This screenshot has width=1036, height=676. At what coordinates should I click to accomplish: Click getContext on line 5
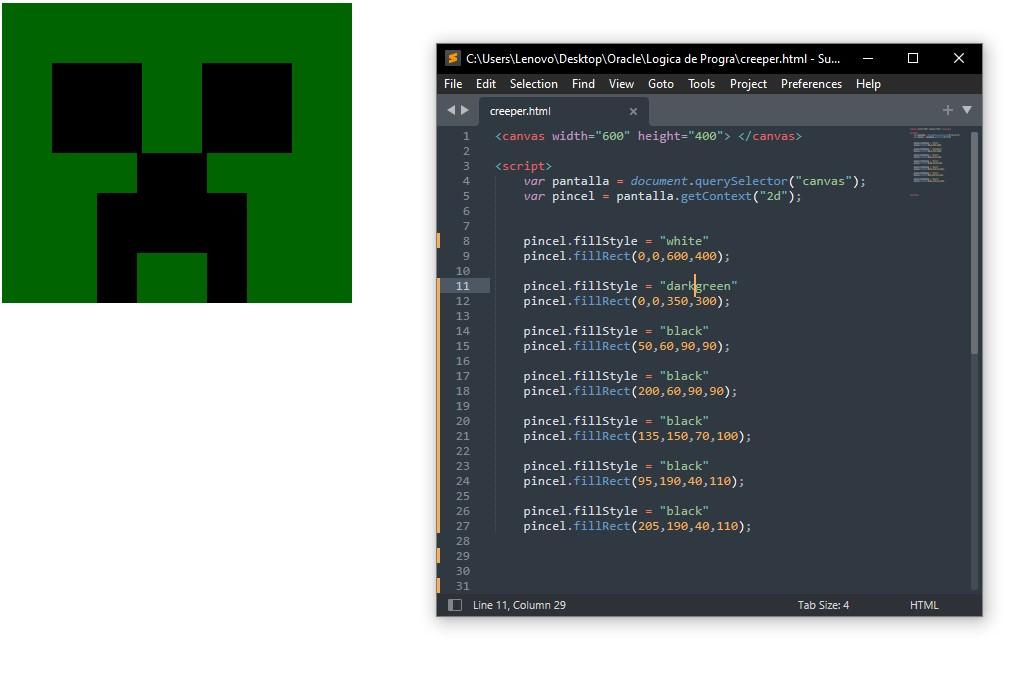[716, 196]
